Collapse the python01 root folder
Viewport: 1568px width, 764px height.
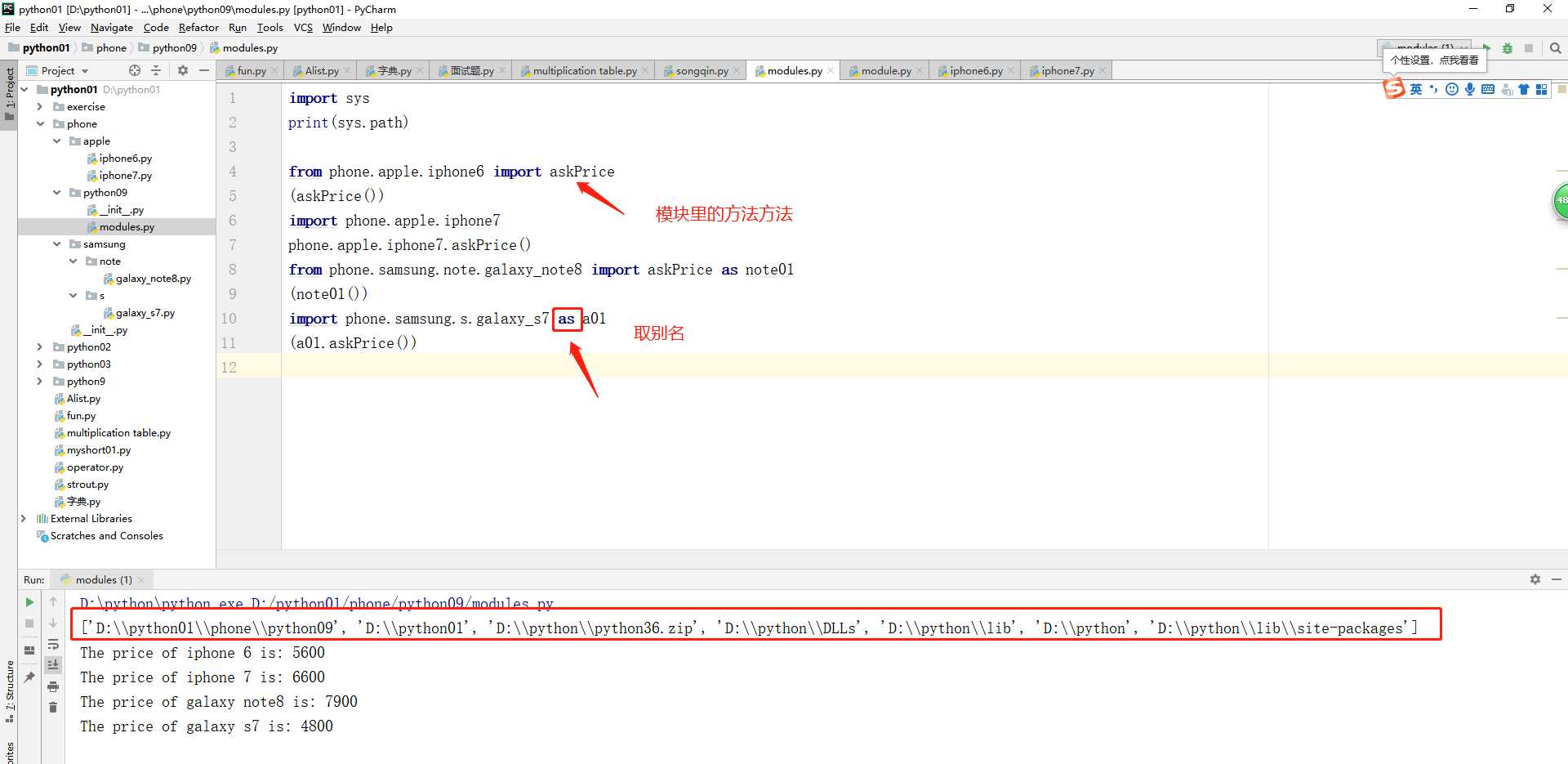24,90
